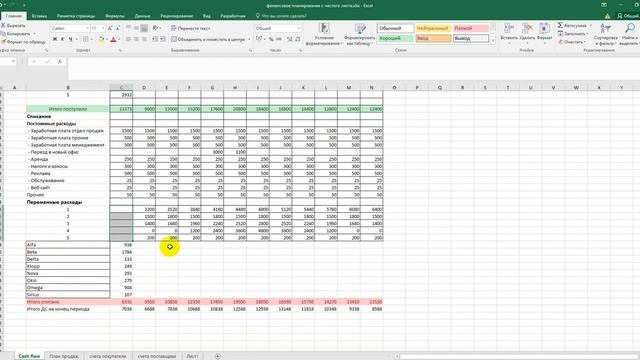640x360 pixels.
Task: Click the increase indent icon
Action: pos(163,39)
